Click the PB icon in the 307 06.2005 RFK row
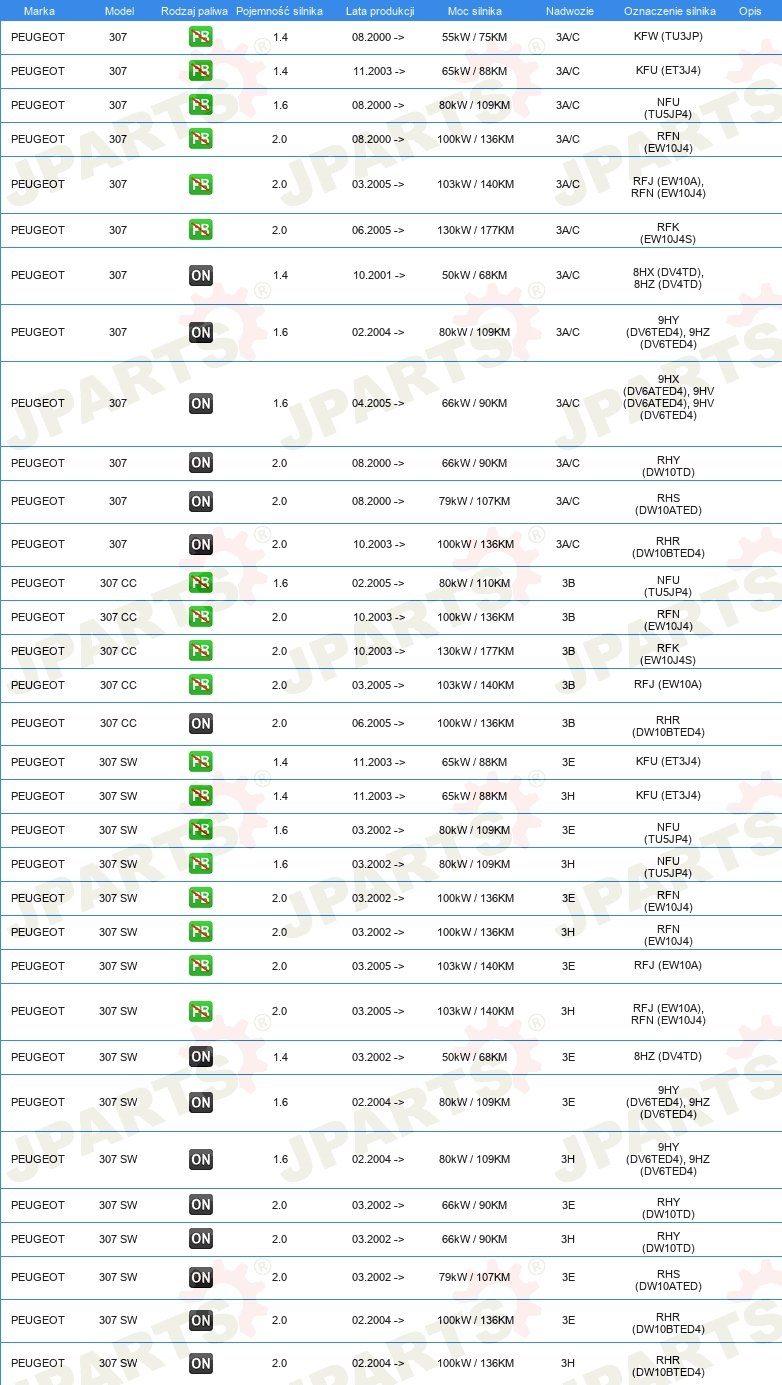Viewport: 782px width, 1385px height. [x=201, y=230]
